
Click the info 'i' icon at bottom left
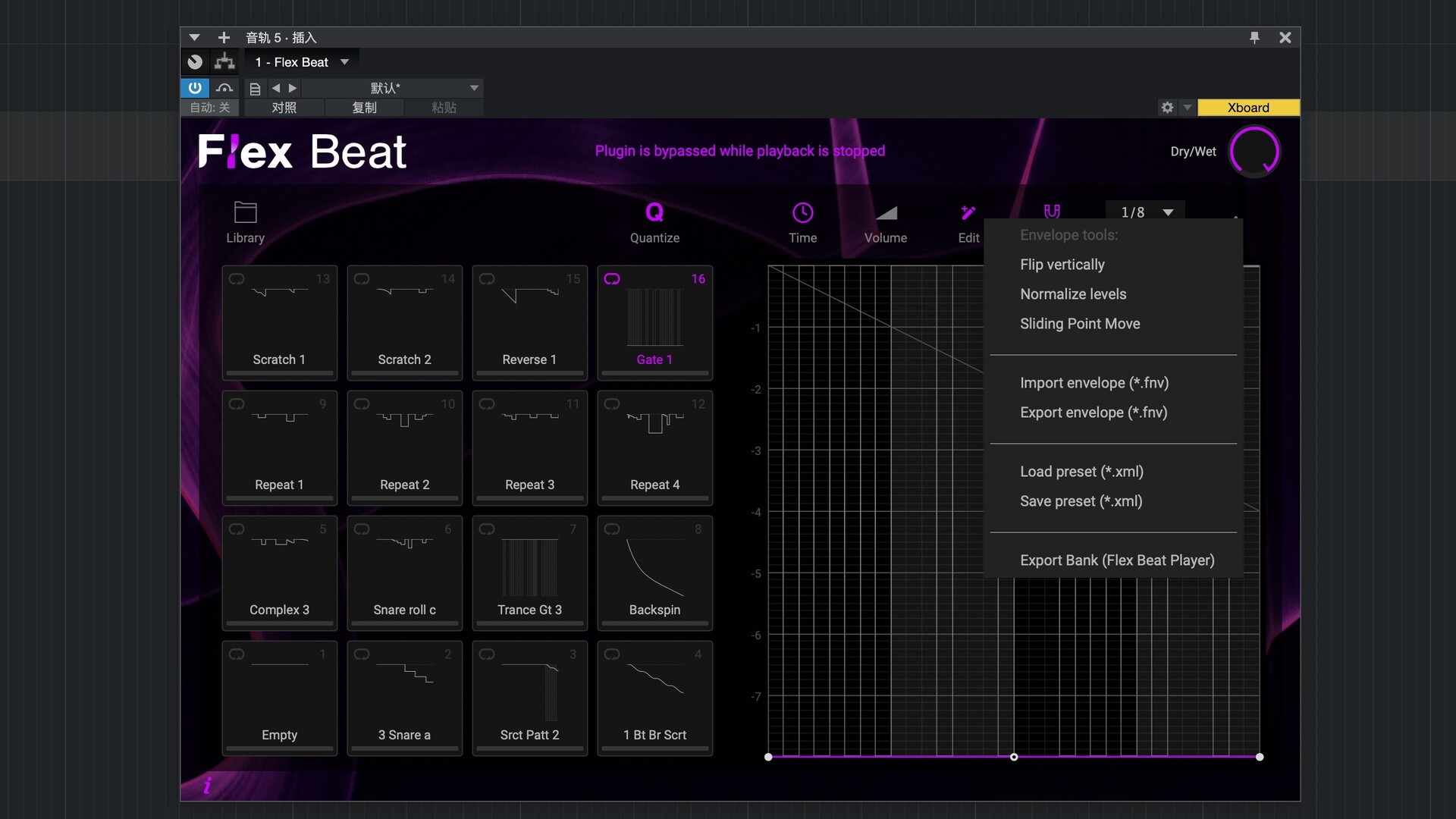pyautogui.click(x=207, y=786)
